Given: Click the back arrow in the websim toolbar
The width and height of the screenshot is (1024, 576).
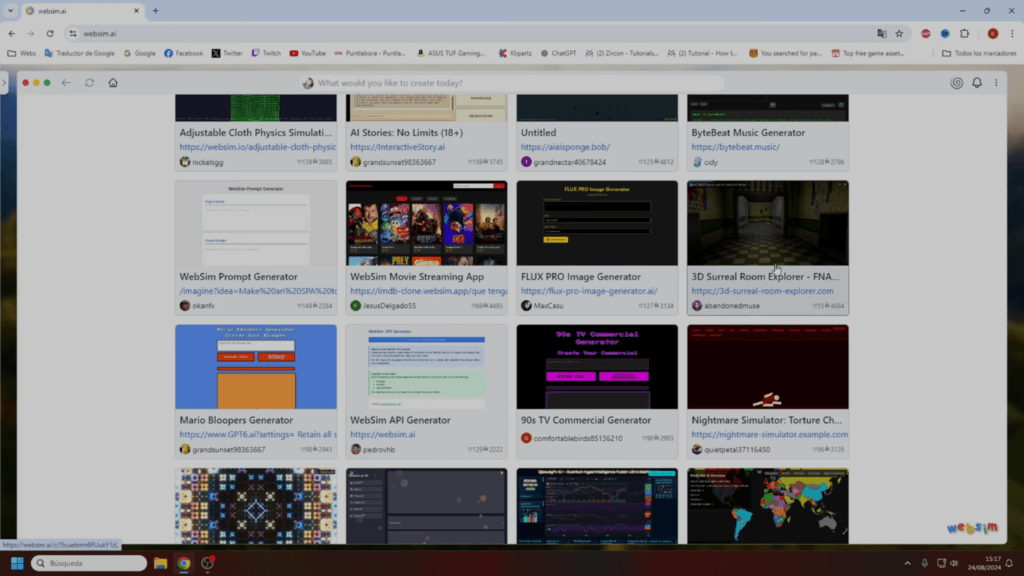Looking at the screenshot, I should click(x=66, y=82).
